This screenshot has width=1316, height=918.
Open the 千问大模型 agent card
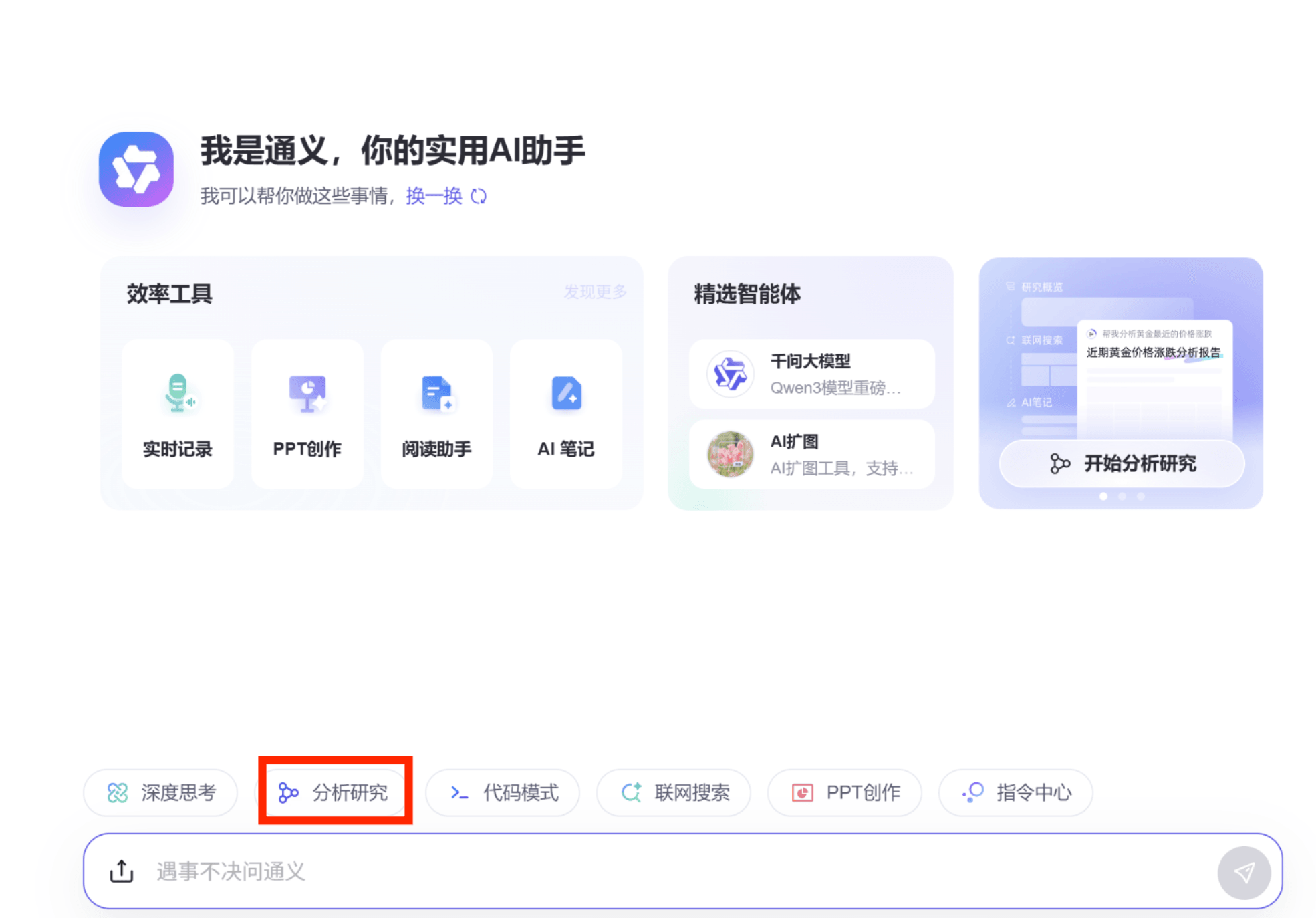(811, 374)
